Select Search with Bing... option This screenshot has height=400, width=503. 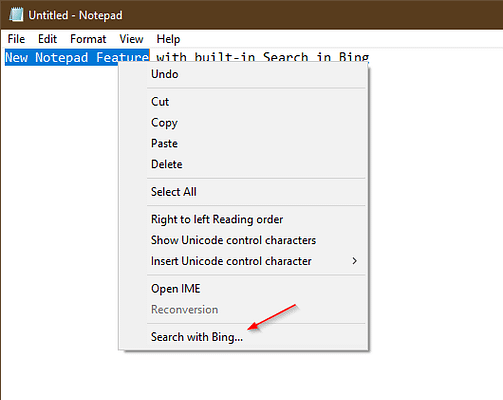coord(243,337)
